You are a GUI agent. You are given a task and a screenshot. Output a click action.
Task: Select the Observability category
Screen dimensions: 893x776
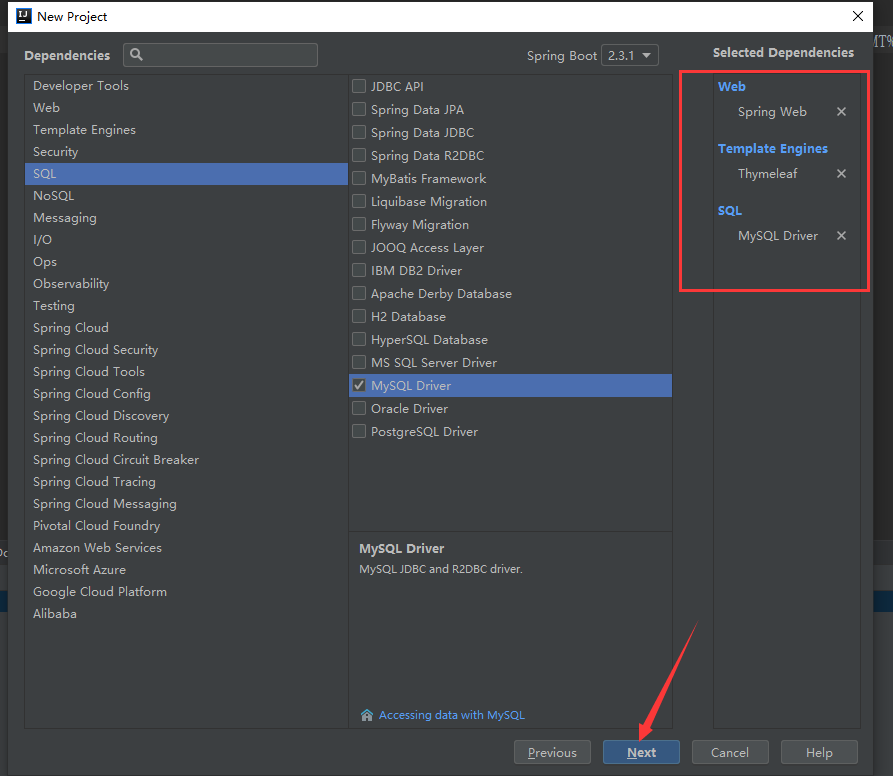pyautogui.click(x=186, y=284)
